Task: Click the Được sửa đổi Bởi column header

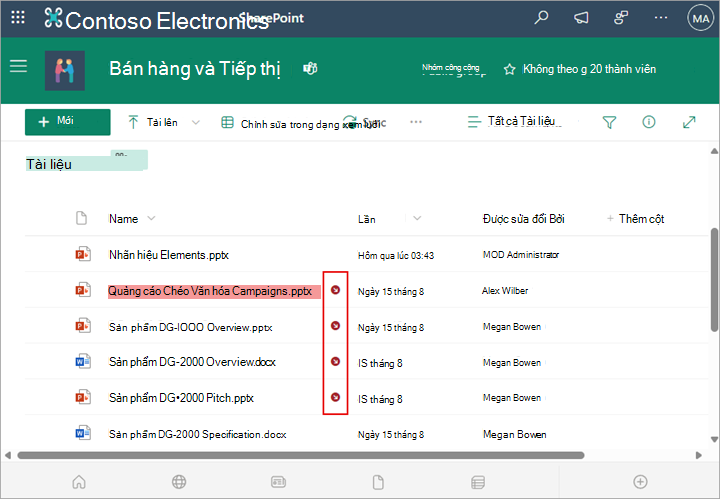Action: 523,219
